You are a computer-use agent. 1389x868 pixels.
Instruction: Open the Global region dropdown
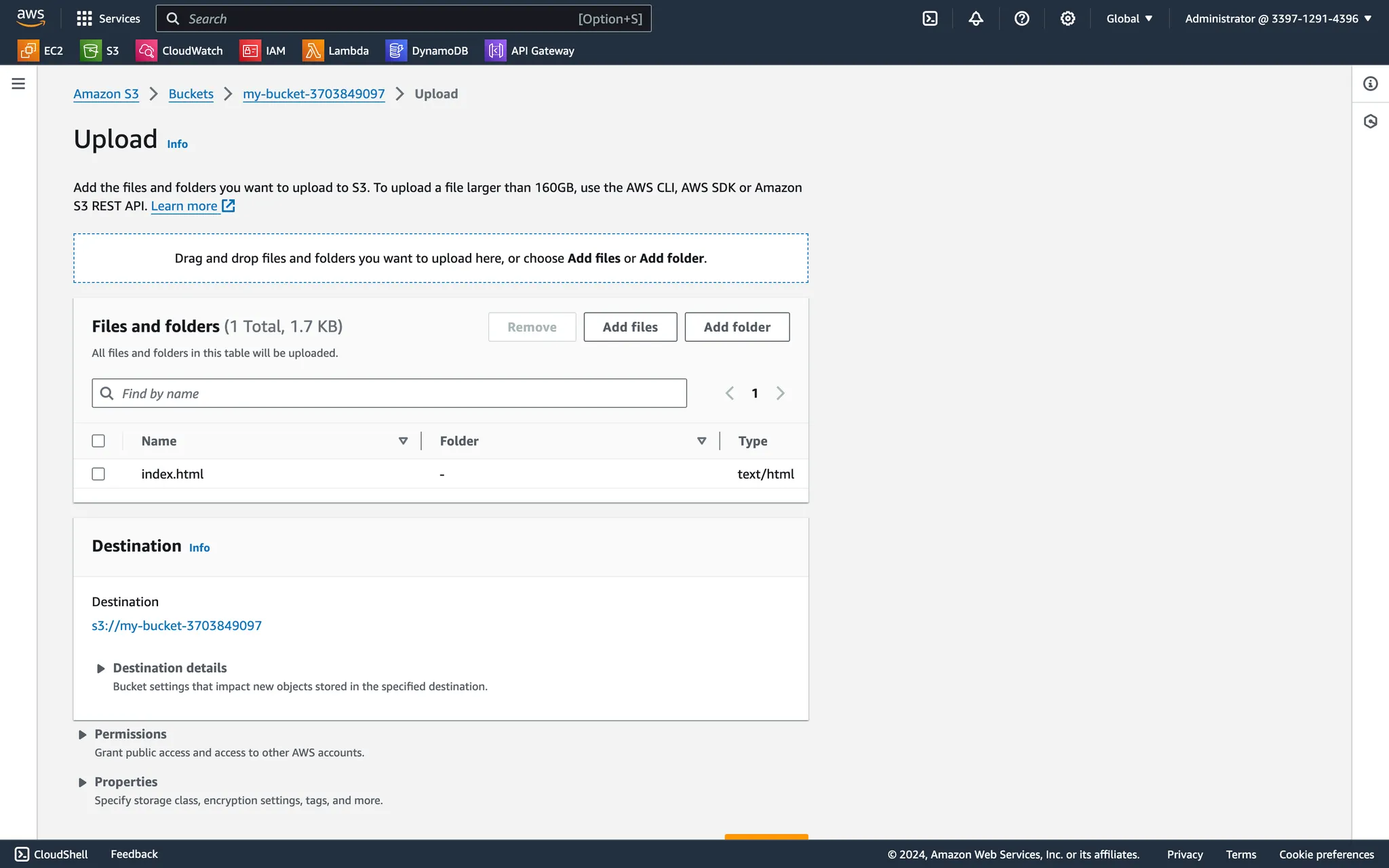coord(1129,19)
